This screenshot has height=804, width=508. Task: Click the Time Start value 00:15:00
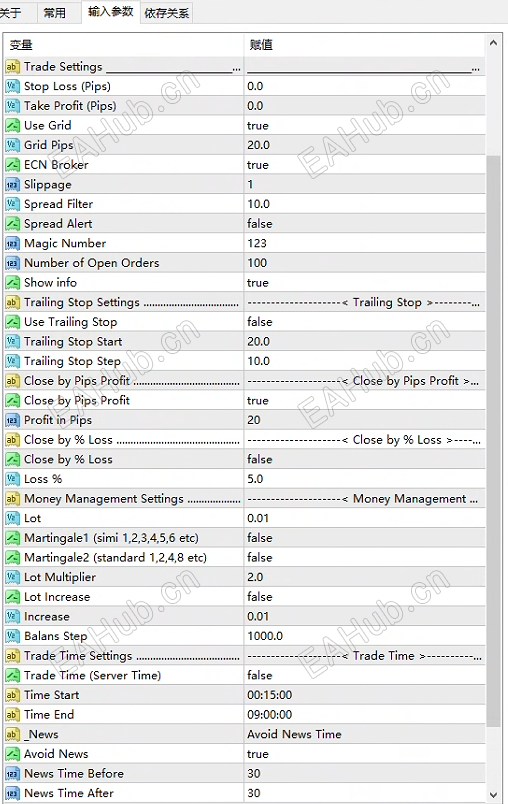[x=270, y=695]
